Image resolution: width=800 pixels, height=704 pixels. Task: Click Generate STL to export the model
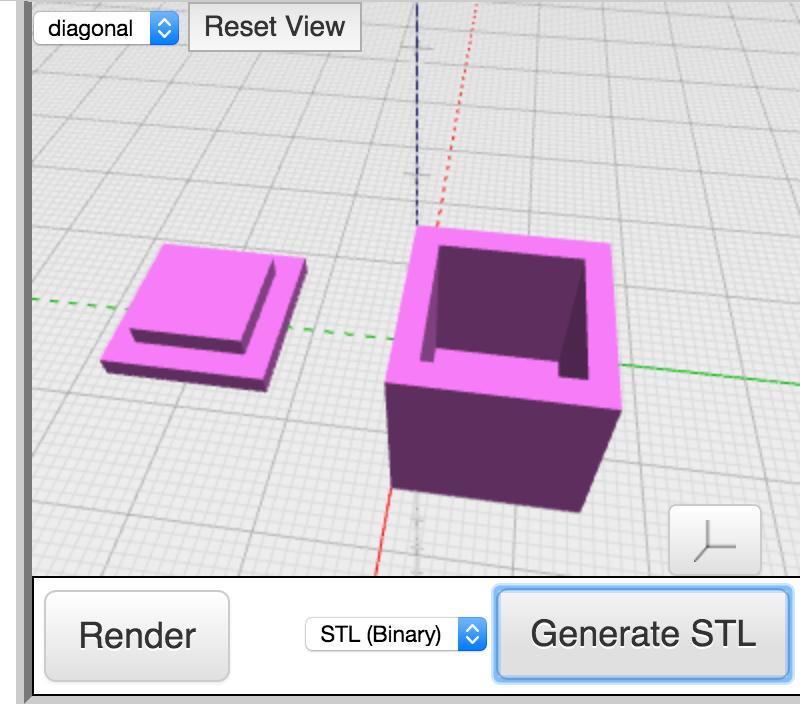tap(643, 634)
